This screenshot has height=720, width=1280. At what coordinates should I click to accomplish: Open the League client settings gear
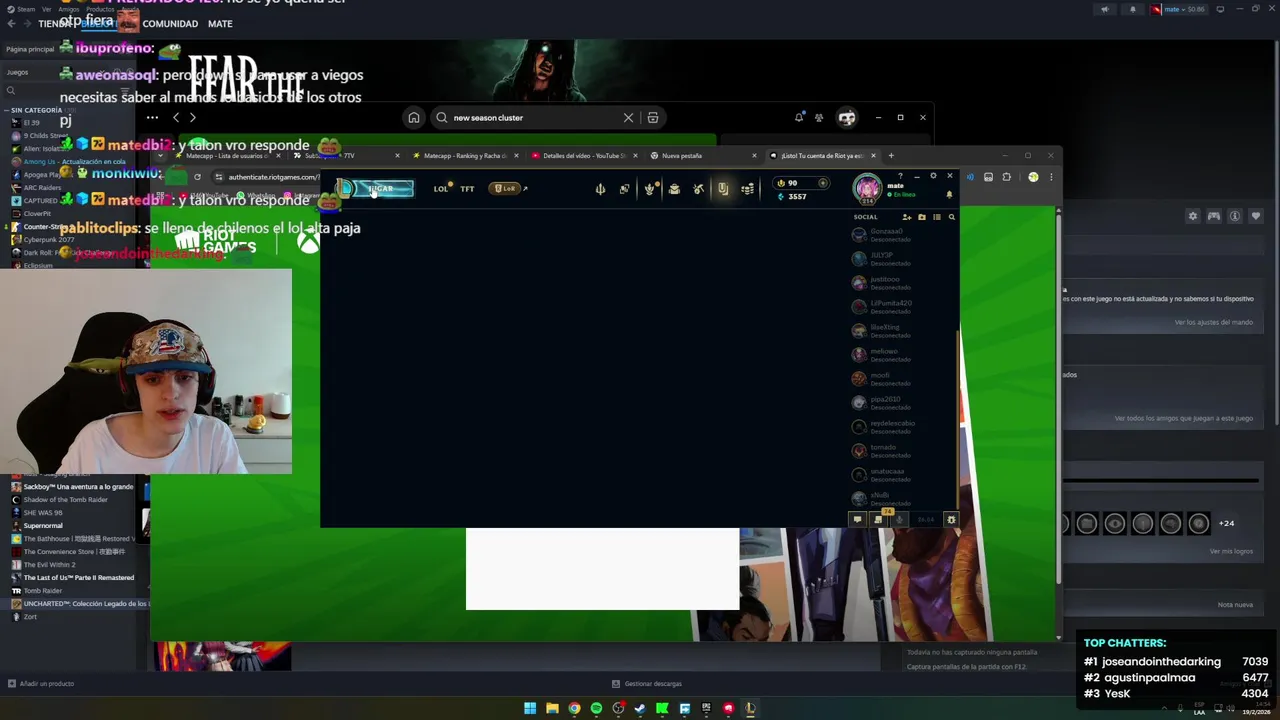933,176
